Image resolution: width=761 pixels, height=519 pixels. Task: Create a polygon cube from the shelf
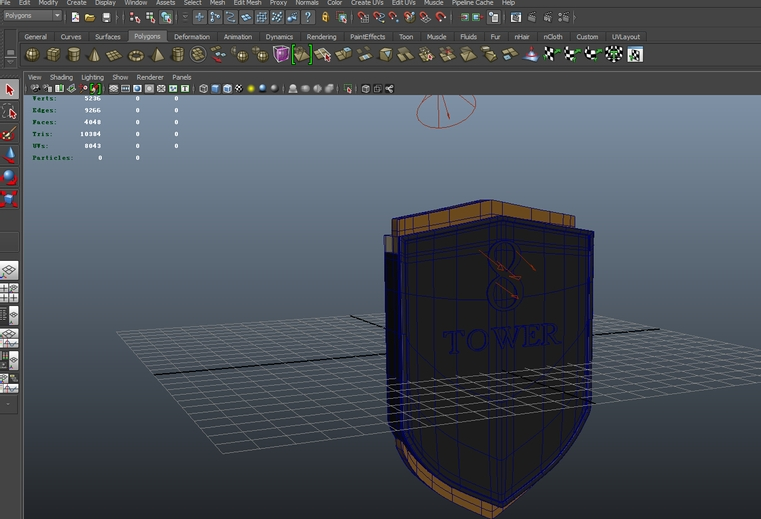[53, 54]
